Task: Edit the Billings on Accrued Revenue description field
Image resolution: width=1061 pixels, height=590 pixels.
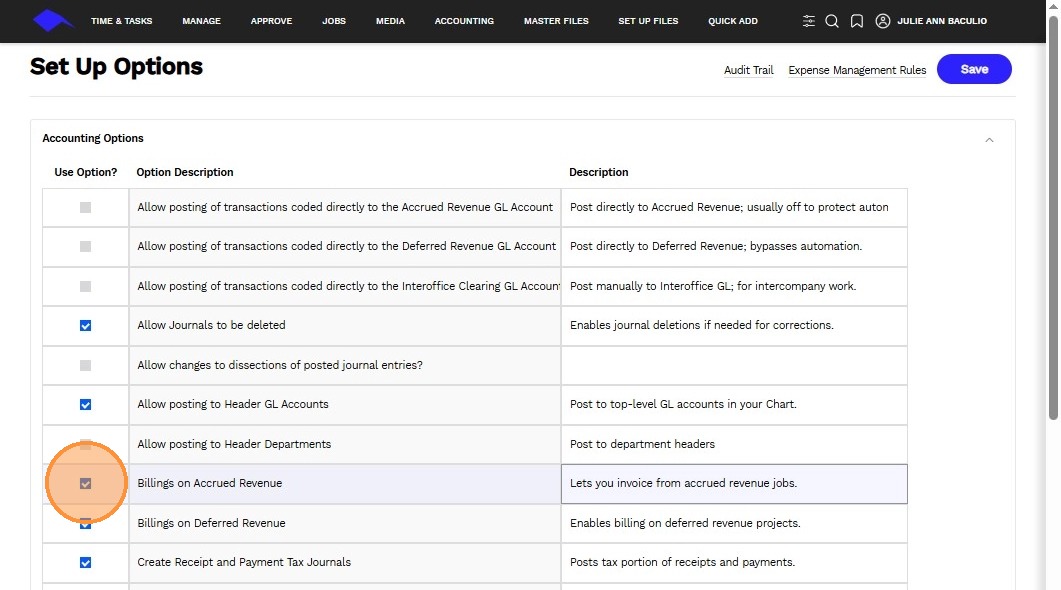Action: coord(734,484)
